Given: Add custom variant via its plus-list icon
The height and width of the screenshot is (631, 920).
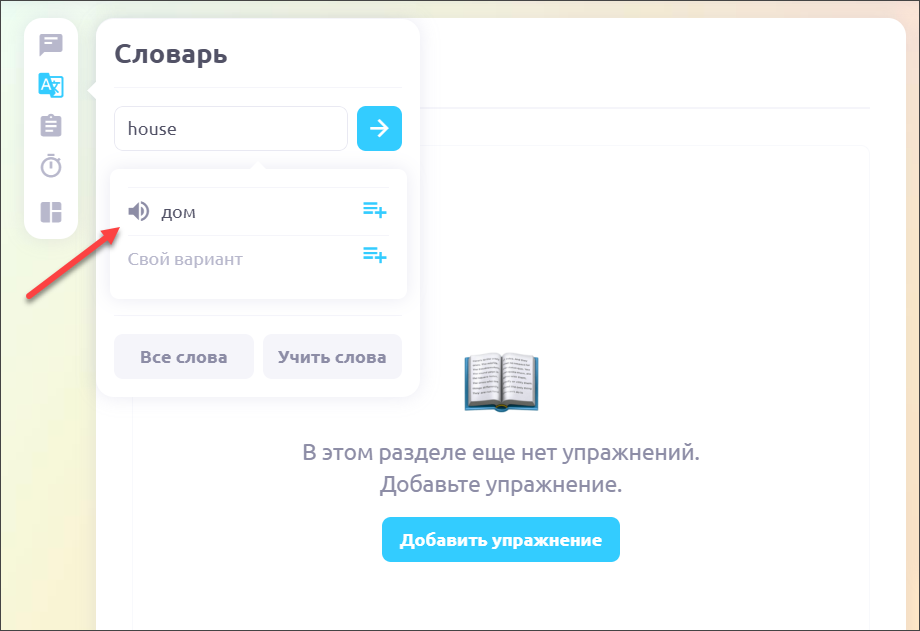Looking at the screenshot, I should pos(374,256).
